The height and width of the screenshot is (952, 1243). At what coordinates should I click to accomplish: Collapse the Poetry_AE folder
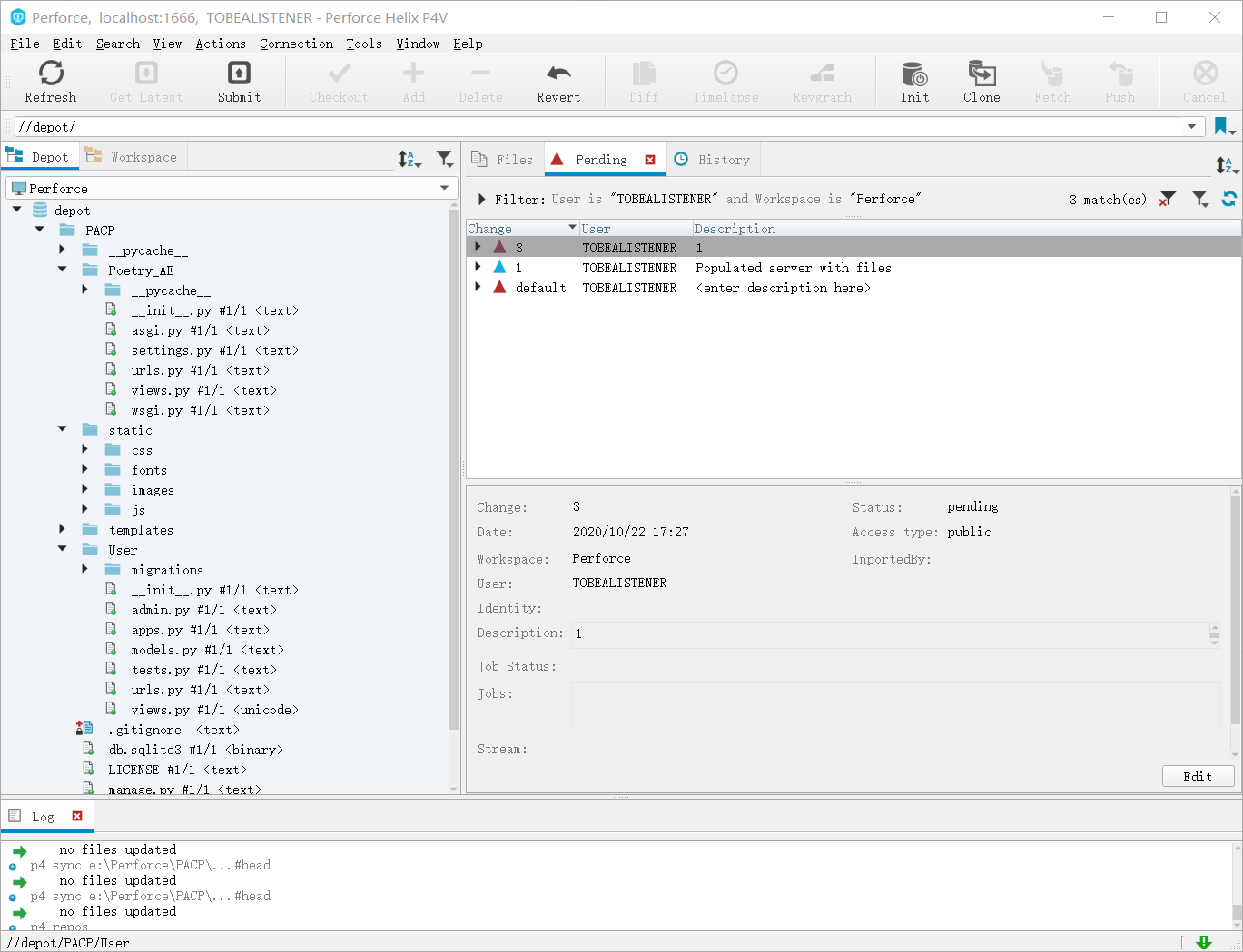coord(63,270)
